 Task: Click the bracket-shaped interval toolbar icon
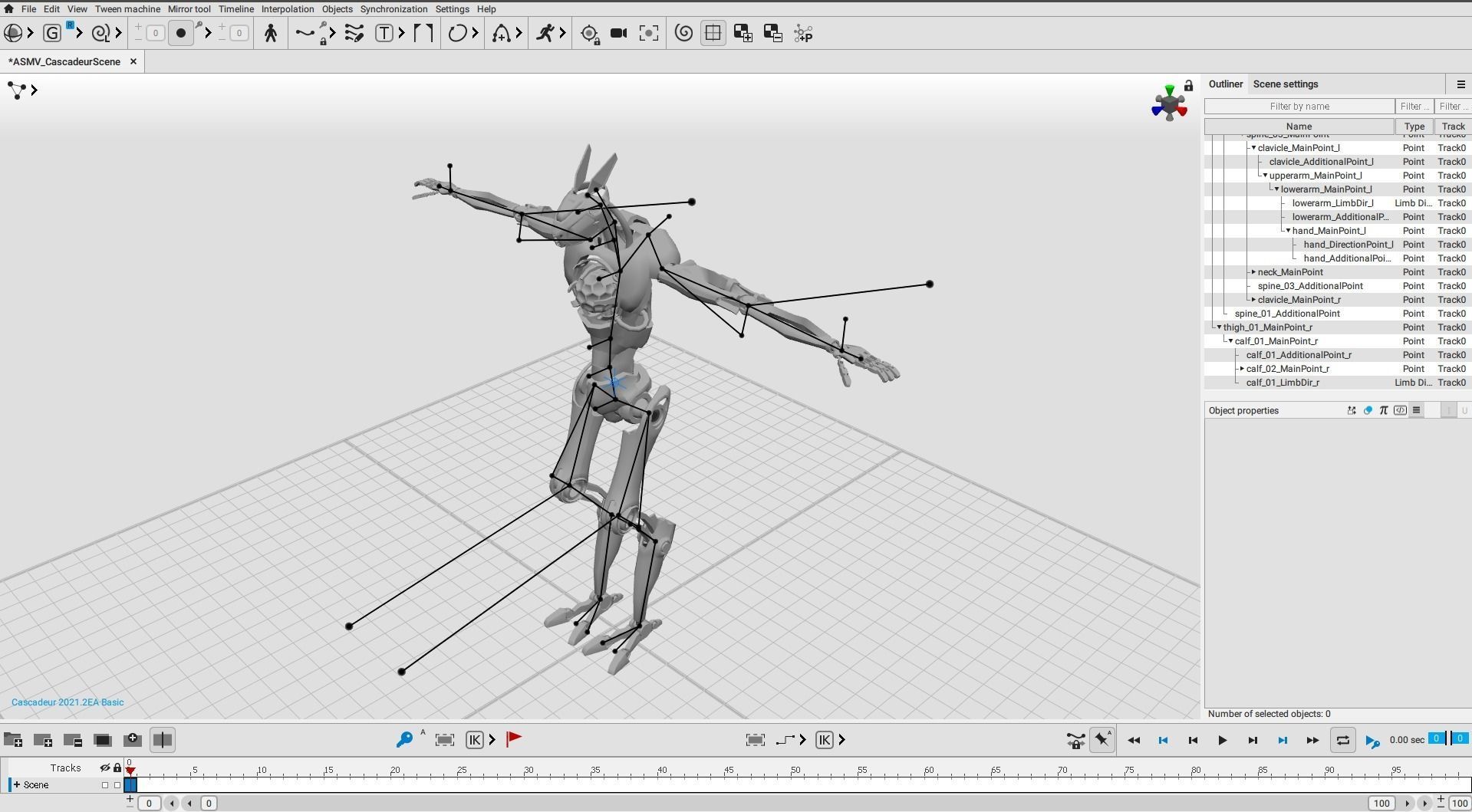tap(423, 33)
